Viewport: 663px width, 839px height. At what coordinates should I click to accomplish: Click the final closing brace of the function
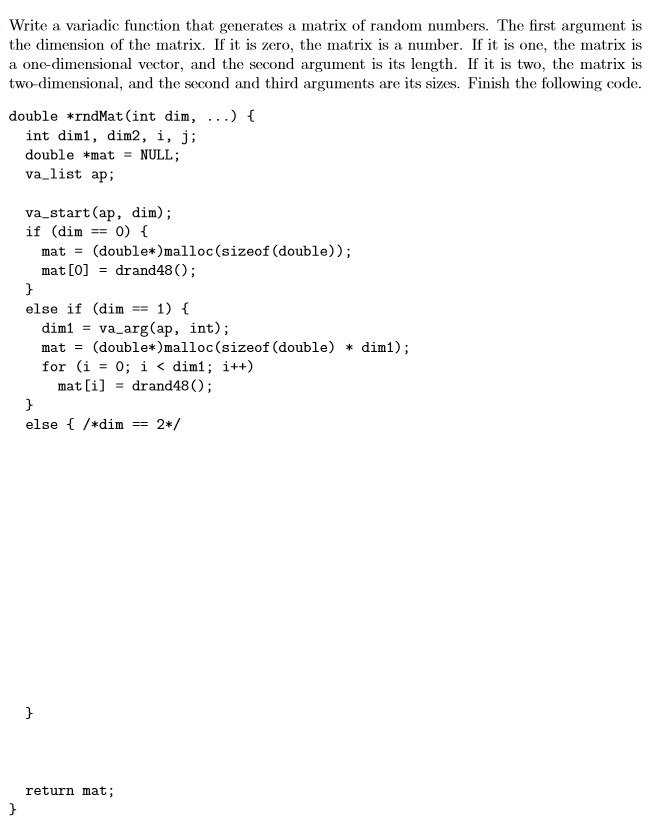pos(13,809)
